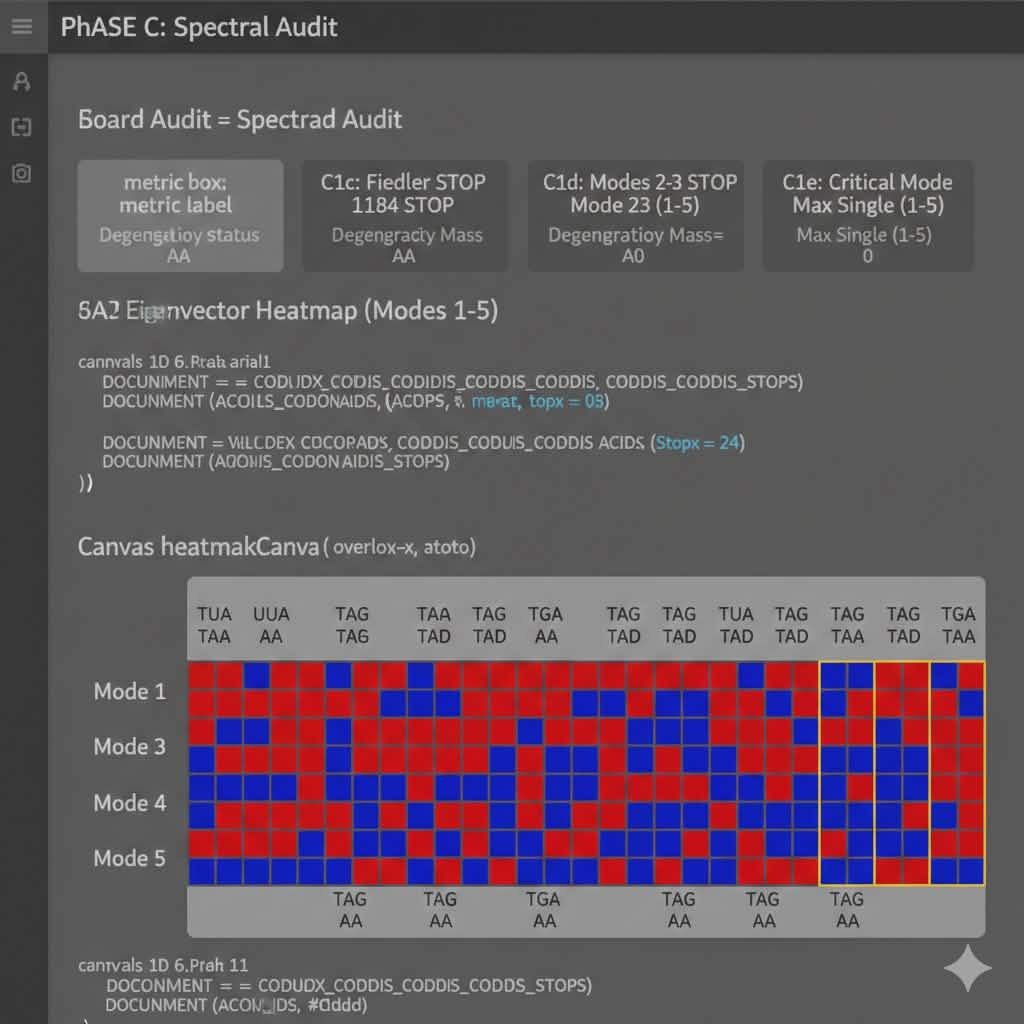Select the C1e: Critical Mode card

coord(866,216)
